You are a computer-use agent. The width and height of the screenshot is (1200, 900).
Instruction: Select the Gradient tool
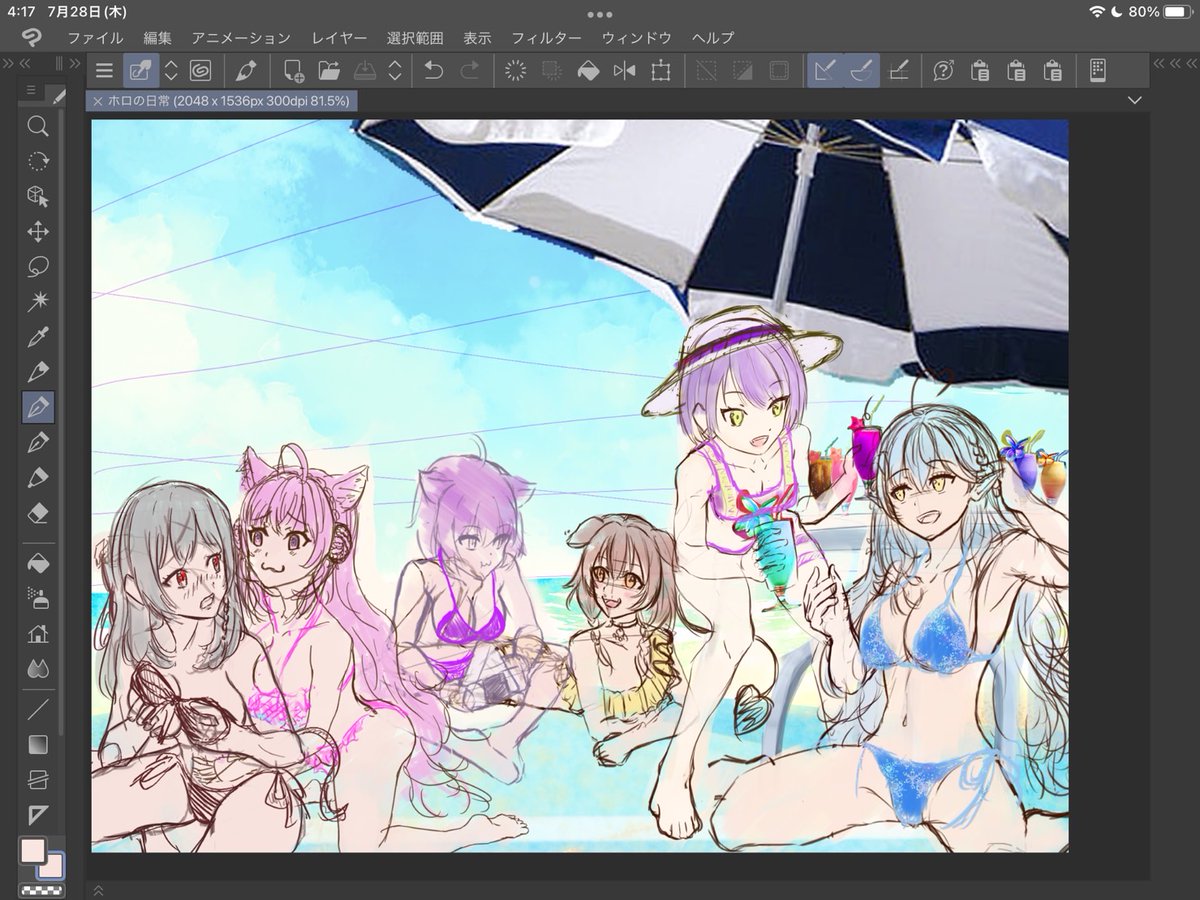click(38, 745)
